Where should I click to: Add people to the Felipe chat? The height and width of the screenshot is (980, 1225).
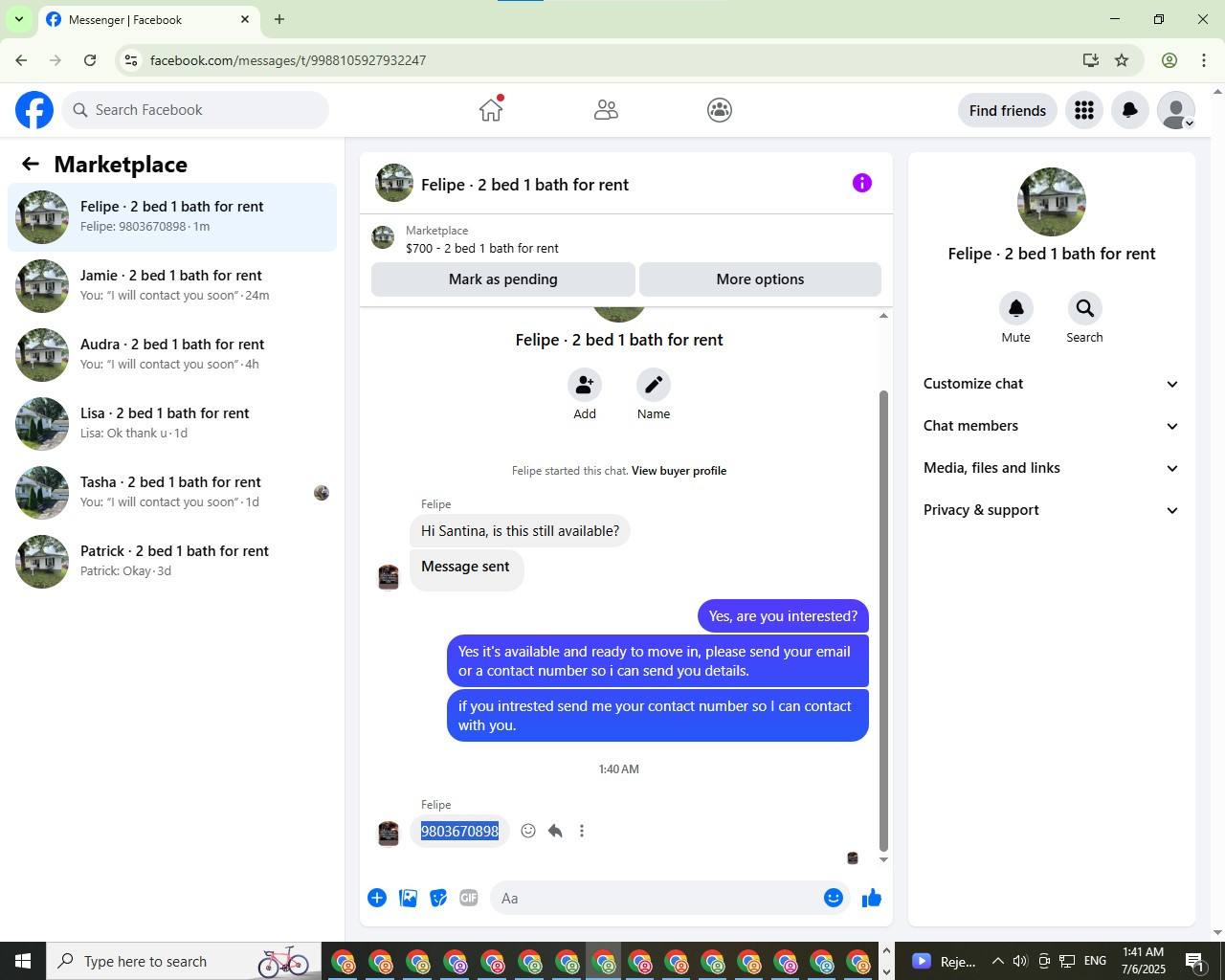[x=585, y=385]
